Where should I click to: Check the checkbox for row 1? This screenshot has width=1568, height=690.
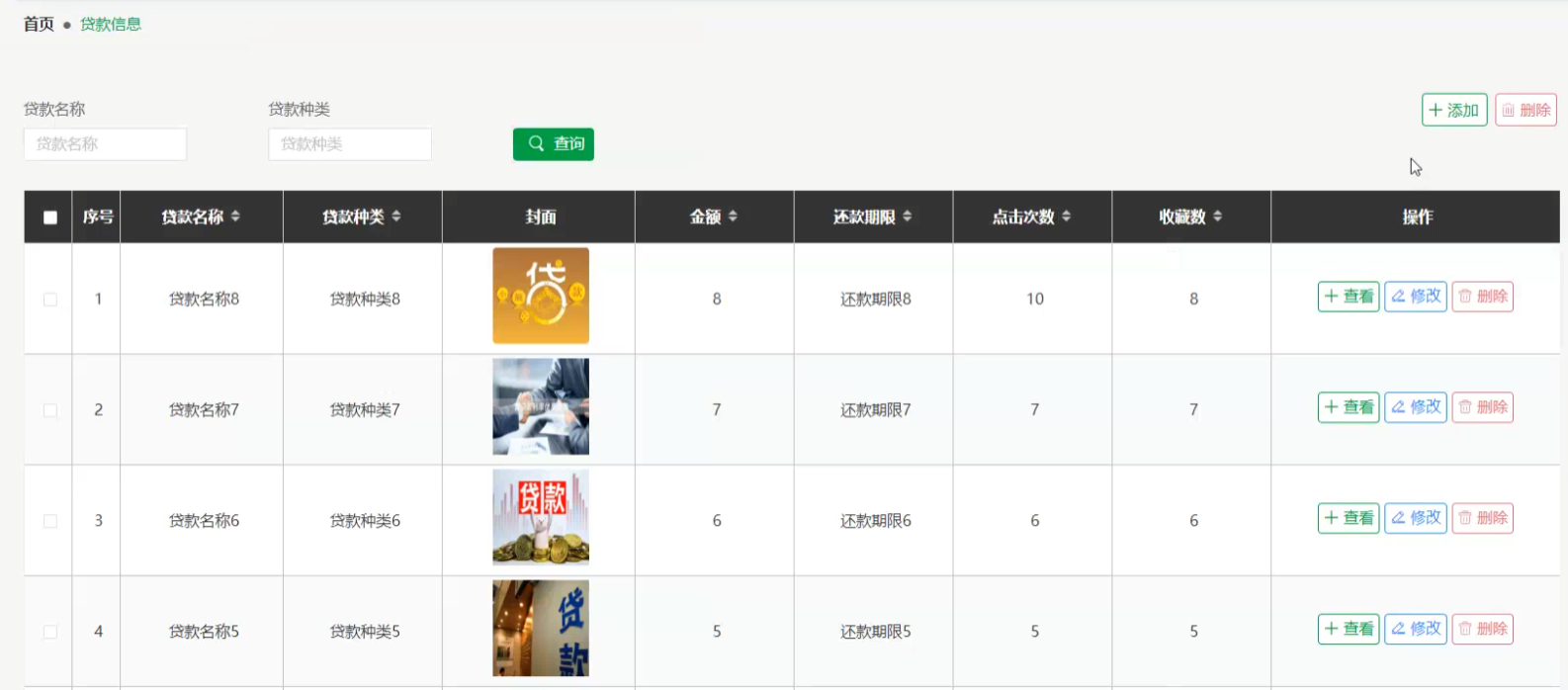[50, 300]
